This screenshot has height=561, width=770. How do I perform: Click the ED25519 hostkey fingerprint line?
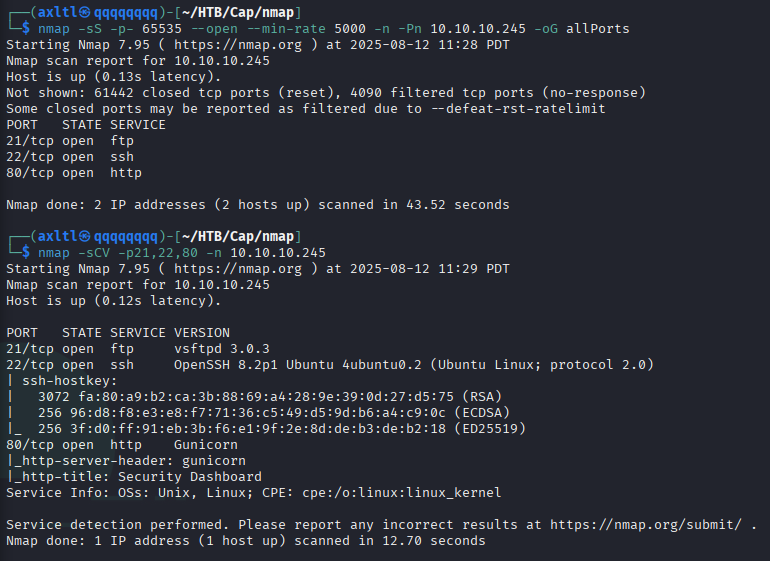tap(281, 428)
